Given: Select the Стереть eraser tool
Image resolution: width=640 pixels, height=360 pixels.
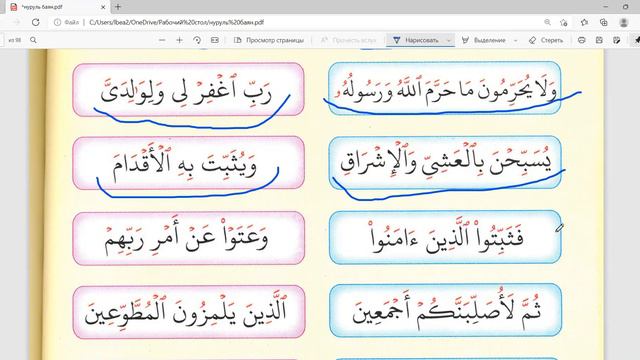Looking at the screenshot, I should (x=546, y=40).
